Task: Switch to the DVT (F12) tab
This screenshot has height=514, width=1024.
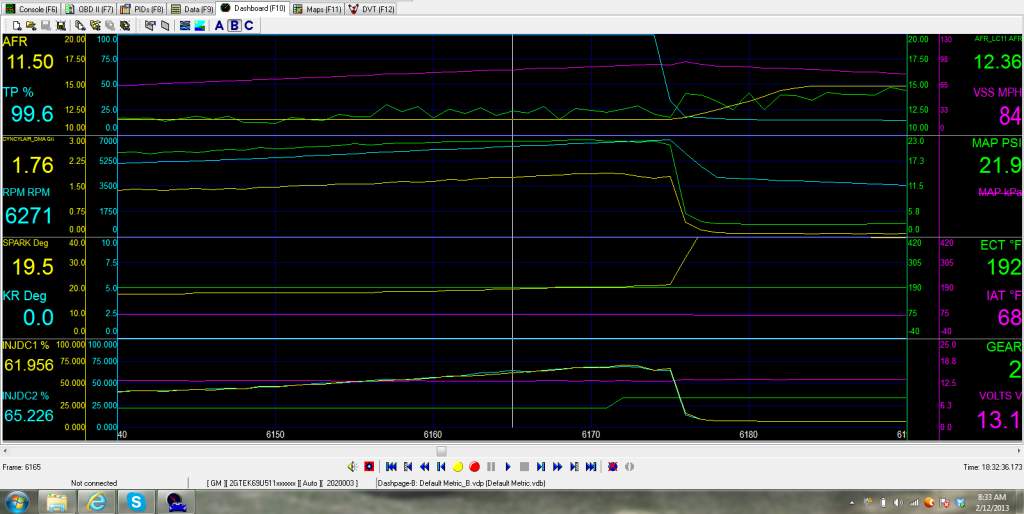Action: click(x=372, y=9)
